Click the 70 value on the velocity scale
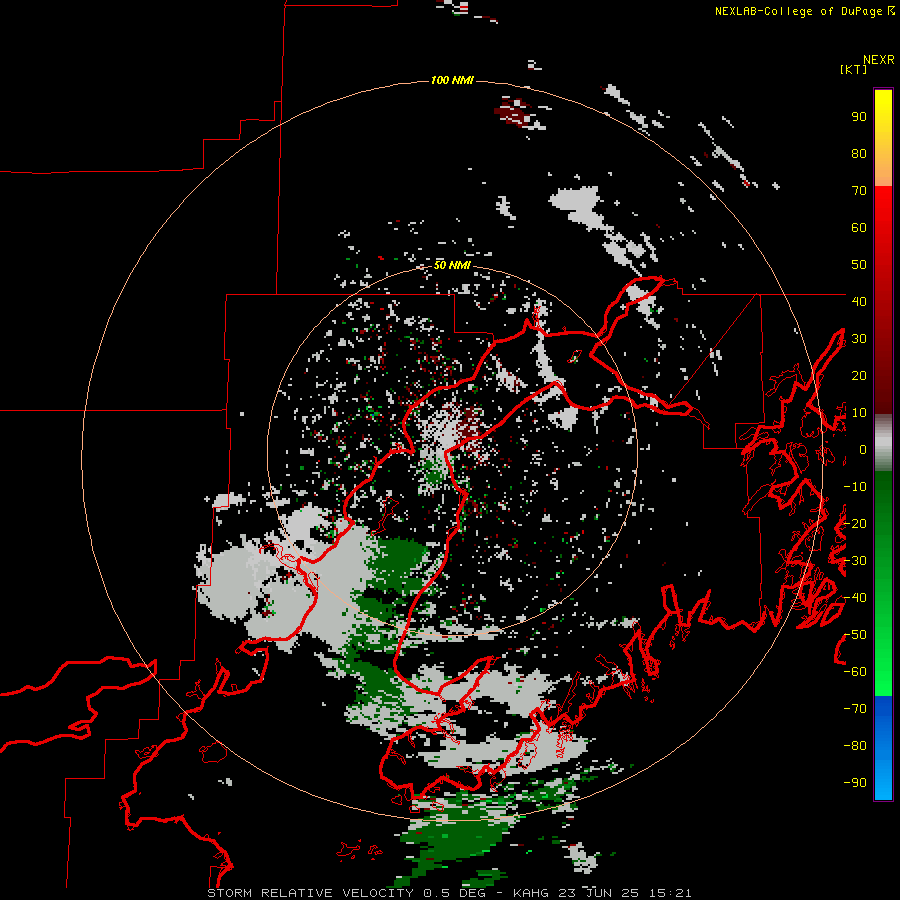This screenshot has height=900, width=900. [x=859, y=191]
